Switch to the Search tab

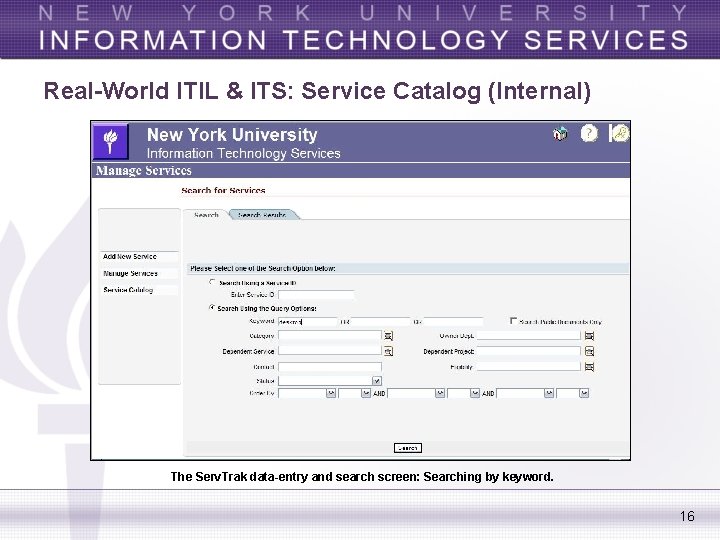206,215
